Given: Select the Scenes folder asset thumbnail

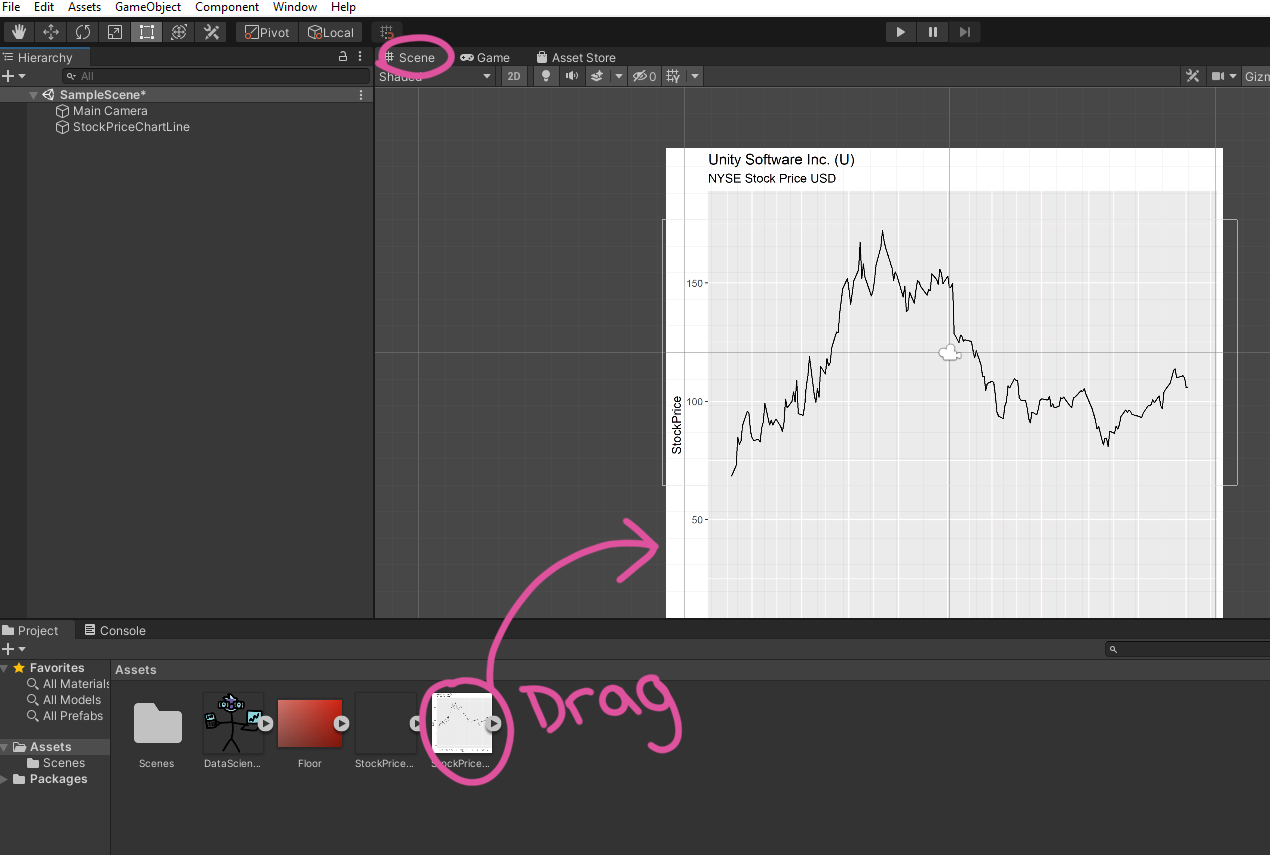Looking at the screenshot, I should (x=157, y=723).
